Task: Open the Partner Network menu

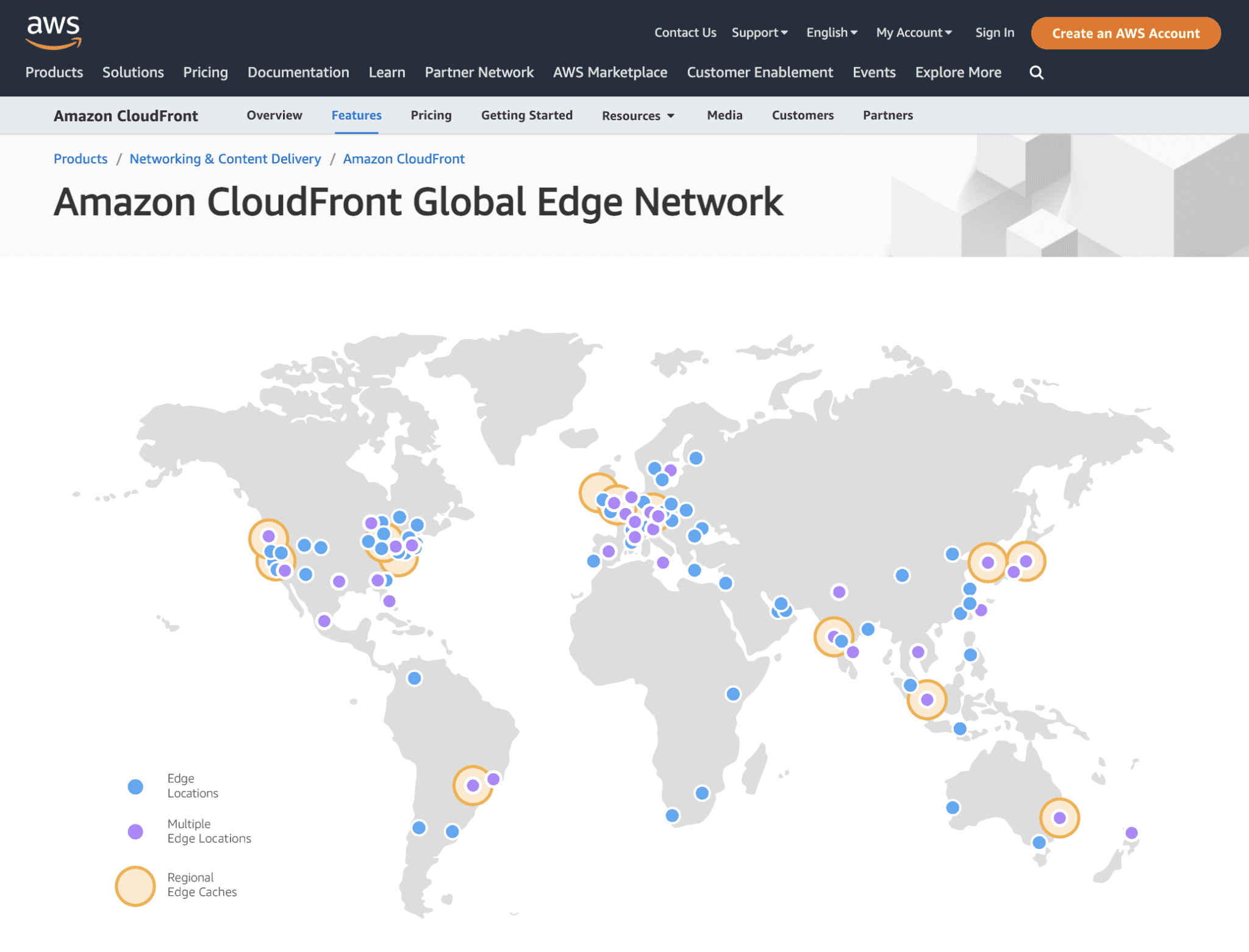Action: 478,72
